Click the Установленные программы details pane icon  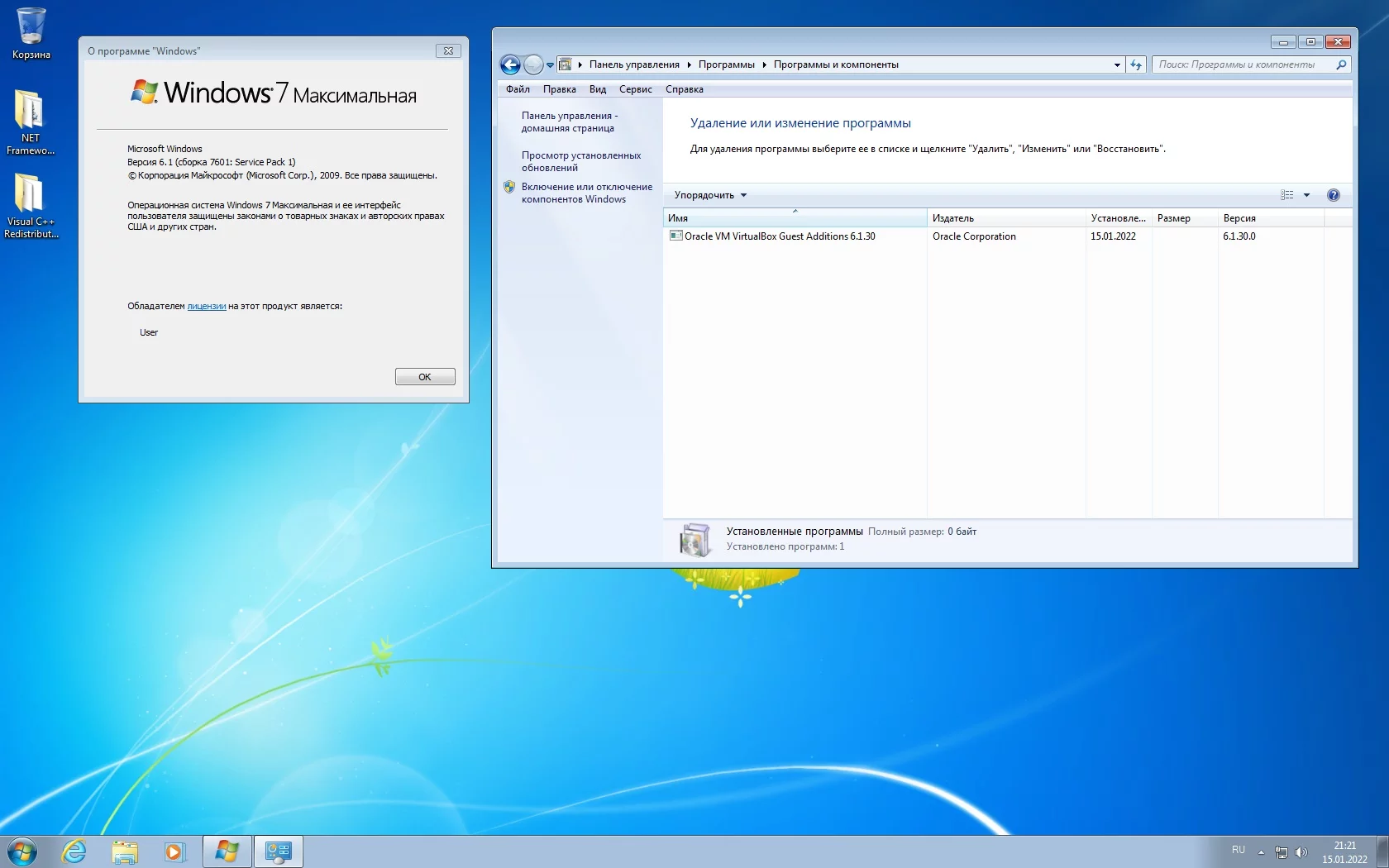tap(694, 540)
